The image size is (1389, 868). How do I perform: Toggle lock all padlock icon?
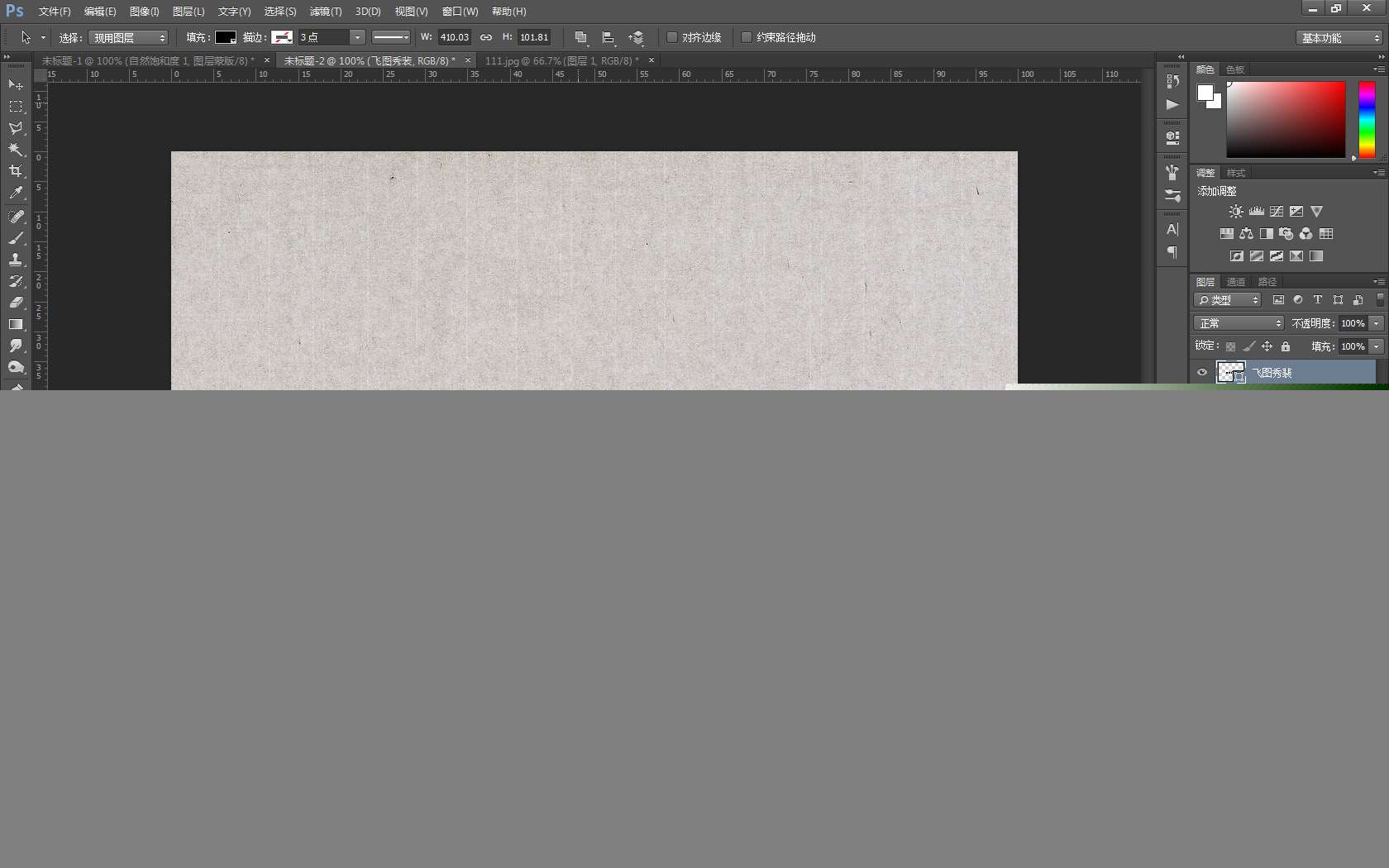click(1286, 346)
